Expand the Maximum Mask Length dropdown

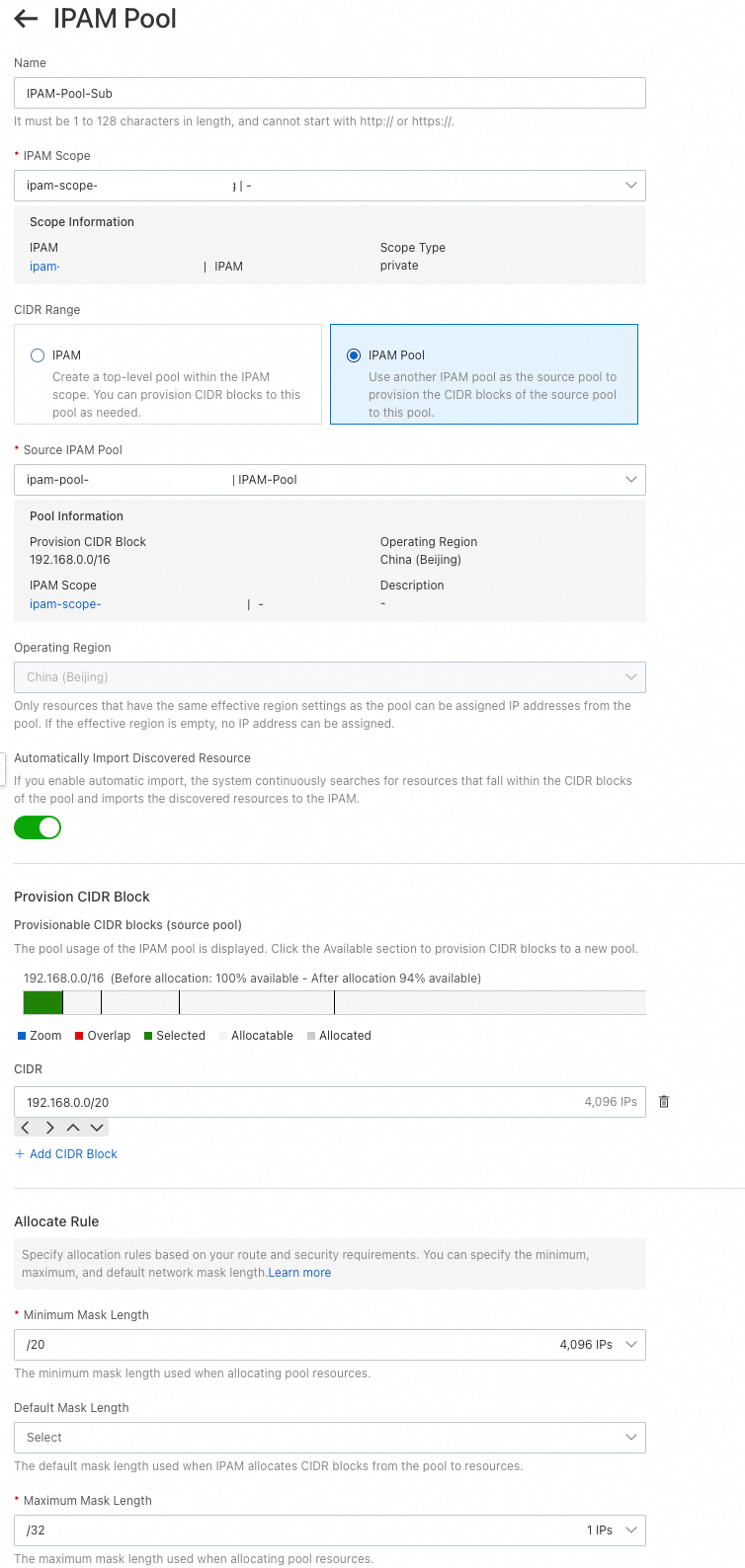329,1530
